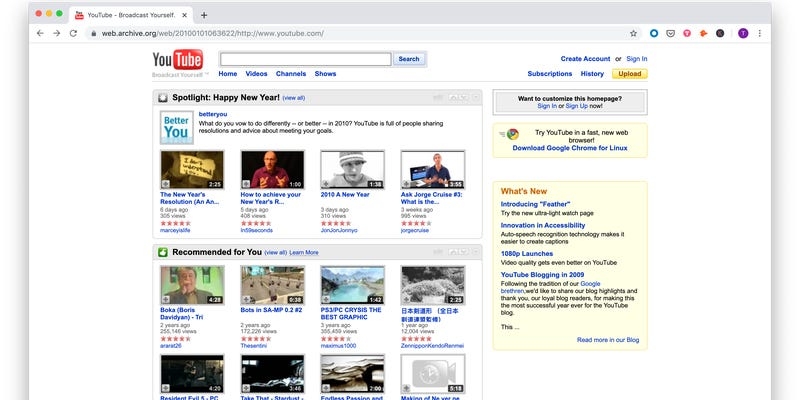View all Spotlight videos
Screen dimensions: 800x400
pyautogui.click(x=293, y=97)
